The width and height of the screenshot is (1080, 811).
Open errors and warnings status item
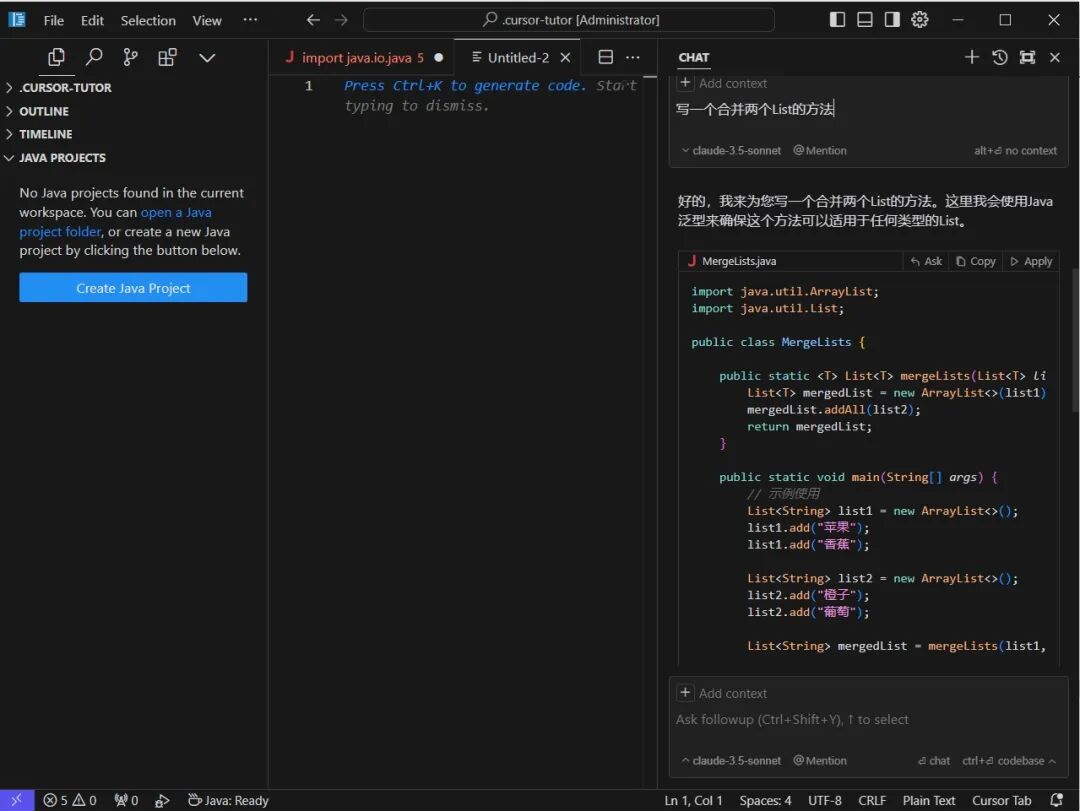tap(70, 801)
